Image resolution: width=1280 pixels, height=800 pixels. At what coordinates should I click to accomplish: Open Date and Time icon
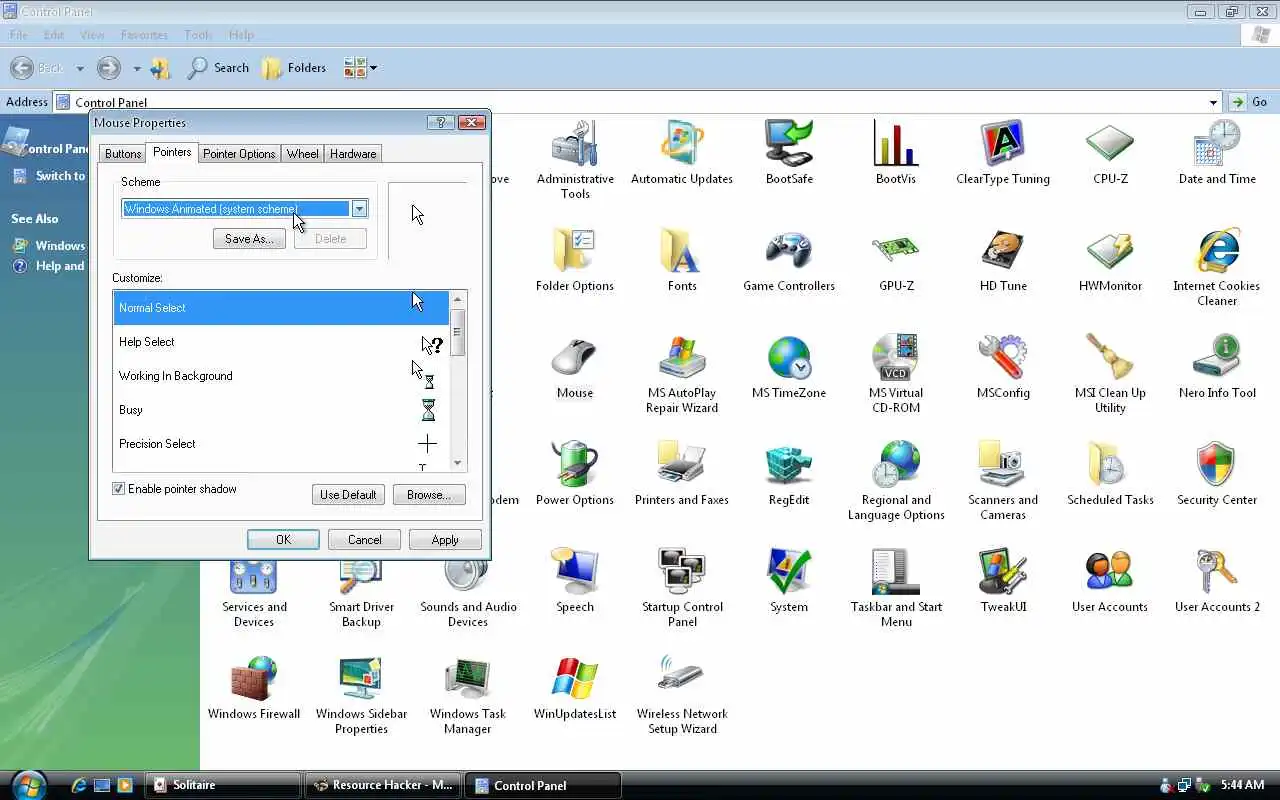[1217, 145]
